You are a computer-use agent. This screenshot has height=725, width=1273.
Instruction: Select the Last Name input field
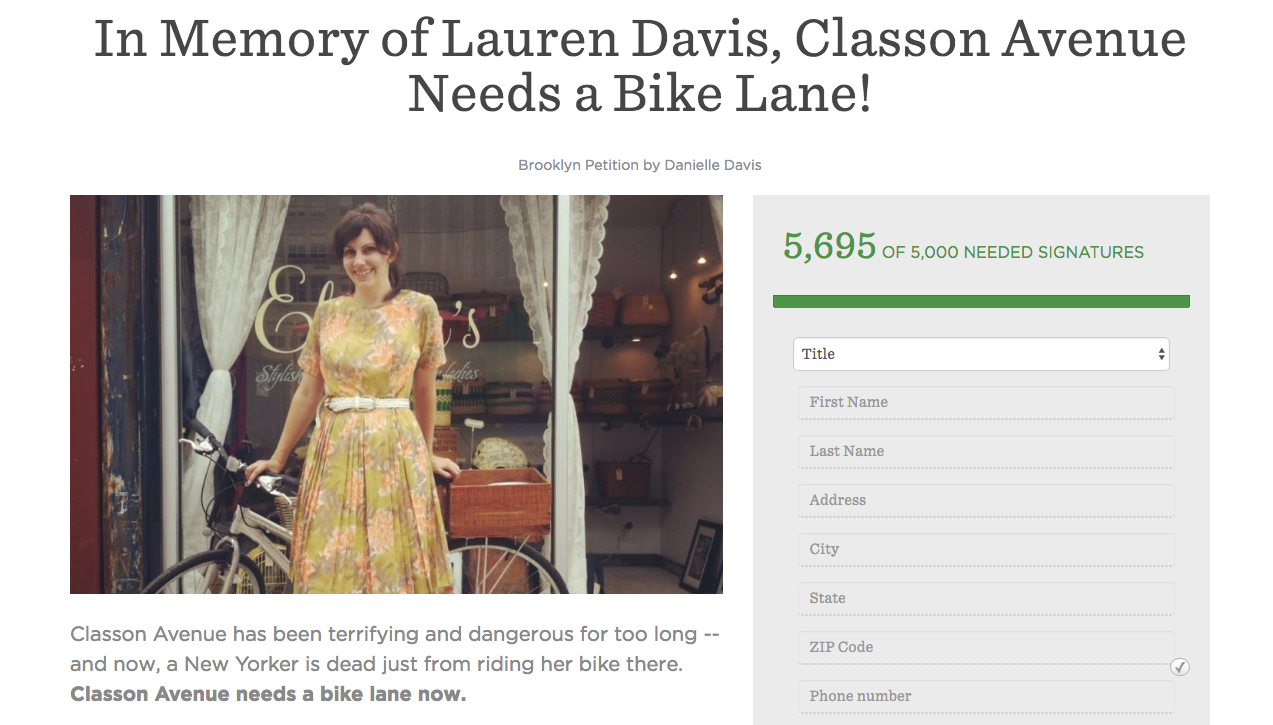coord(985,452)
